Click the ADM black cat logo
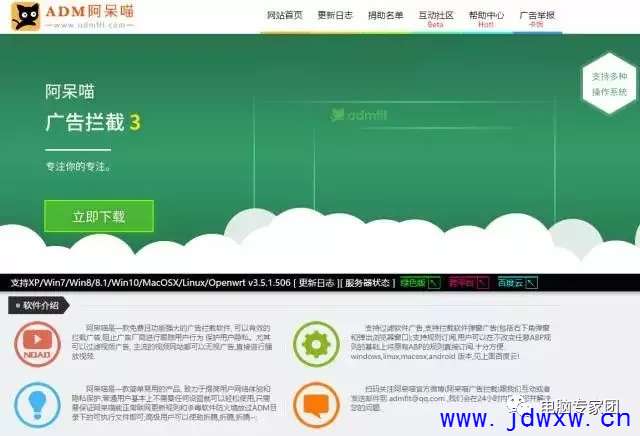The height and width of the screenshot is (436, 640). 25,16
